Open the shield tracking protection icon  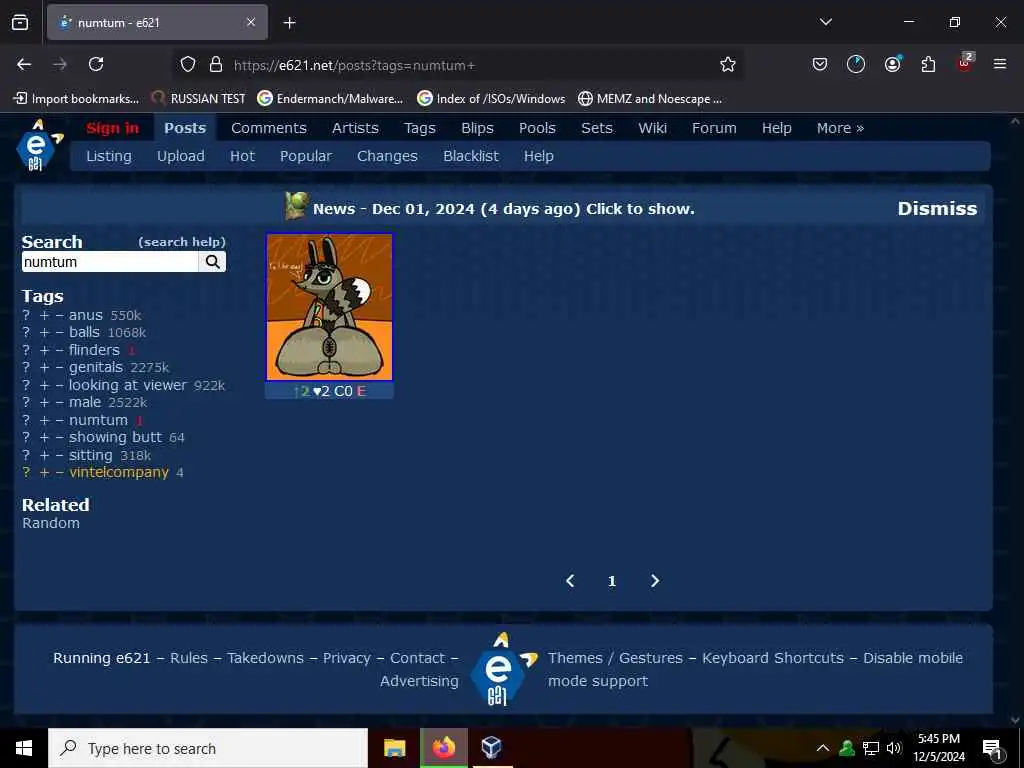coord(188,65)
